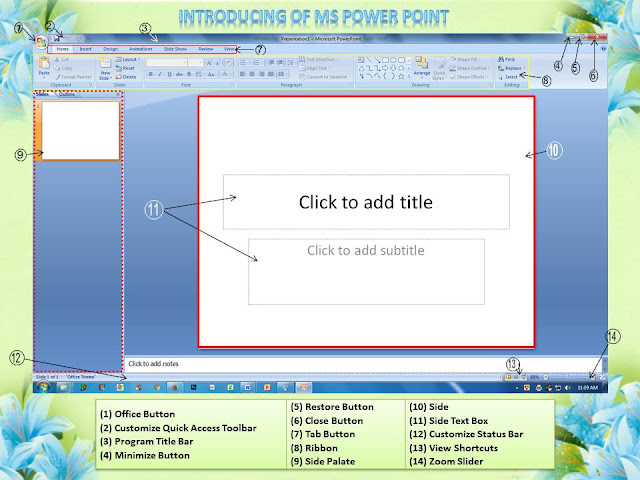The height and width of the screenshot is (480, 640).
Task: Click the Windows Start button
Action: [42, 387]
